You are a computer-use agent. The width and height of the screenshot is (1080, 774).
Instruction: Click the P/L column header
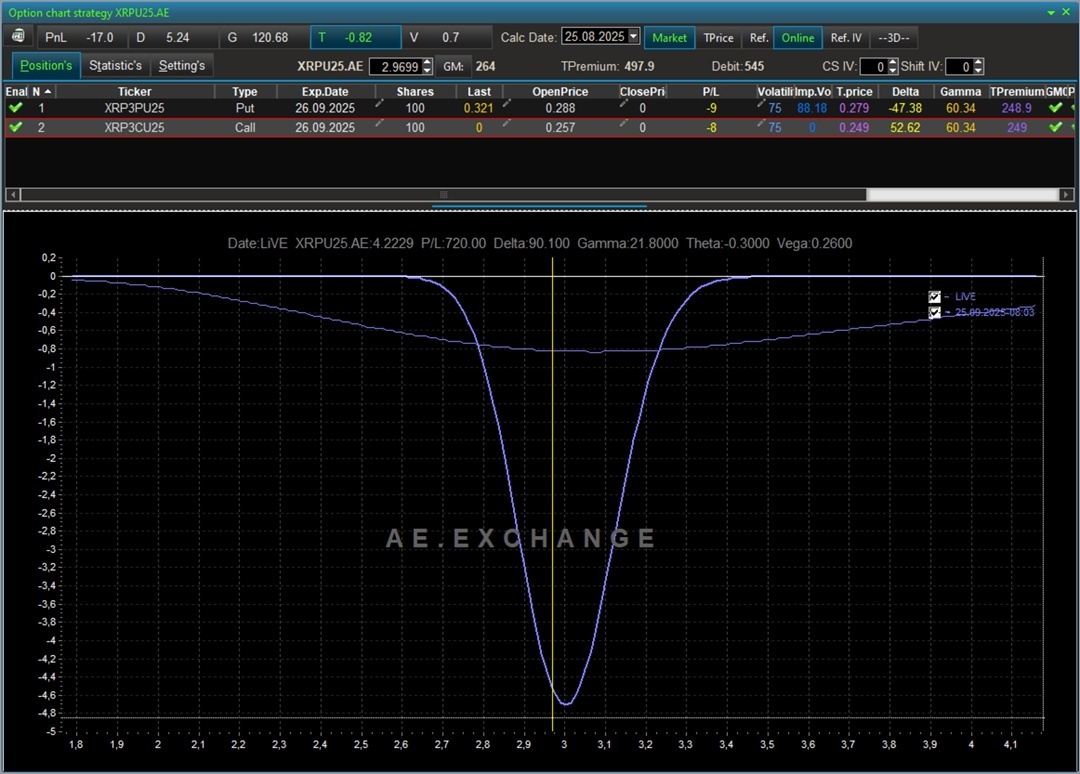point(711,92)
